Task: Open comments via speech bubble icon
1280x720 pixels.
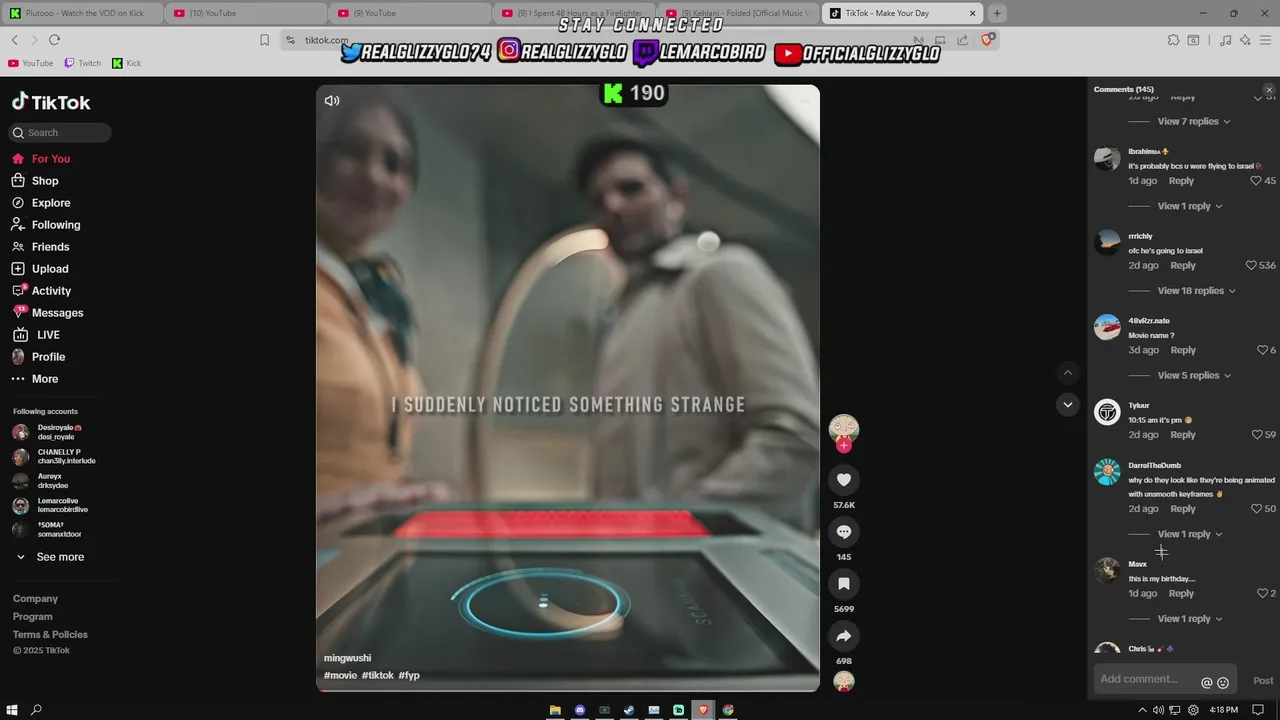Action: point(844,532)
